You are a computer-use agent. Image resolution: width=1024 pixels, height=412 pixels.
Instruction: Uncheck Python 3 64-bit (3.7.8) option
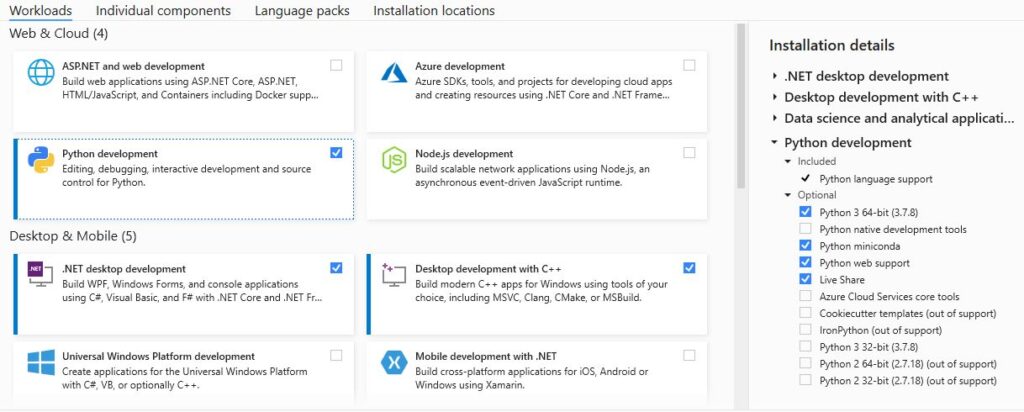pyautogui.click(x=805, y=212)
